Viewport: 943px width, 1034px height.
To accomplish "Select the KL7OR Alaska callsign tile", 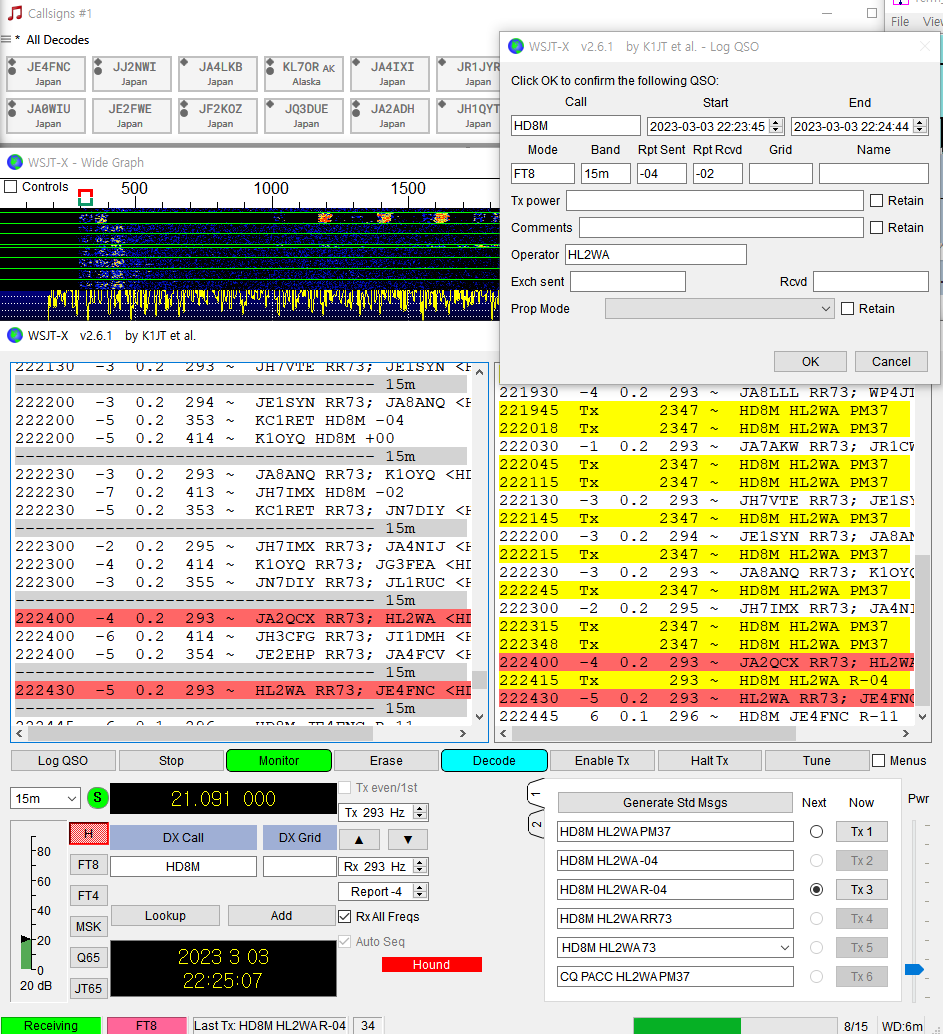I will coord(306,74).
